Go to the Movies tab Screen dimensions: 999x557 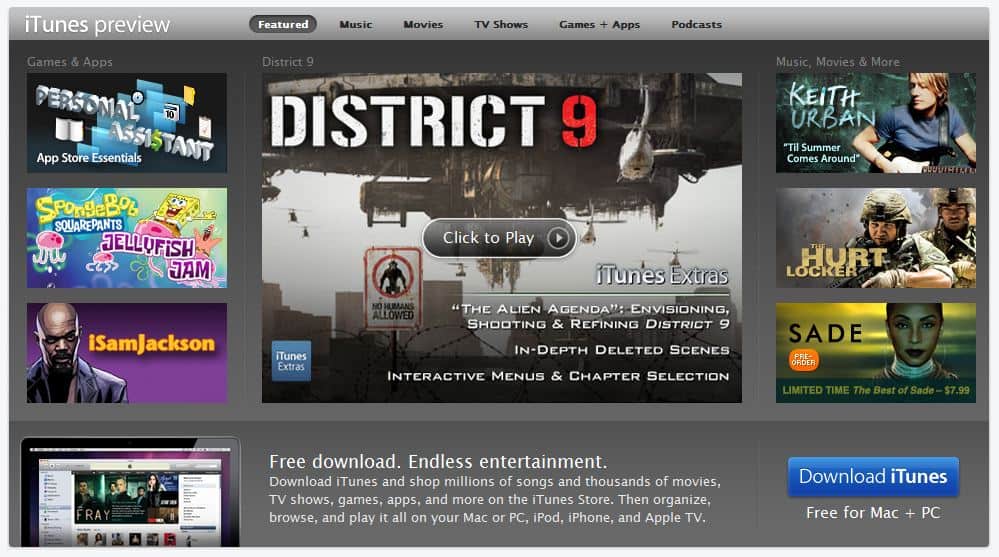423,25
